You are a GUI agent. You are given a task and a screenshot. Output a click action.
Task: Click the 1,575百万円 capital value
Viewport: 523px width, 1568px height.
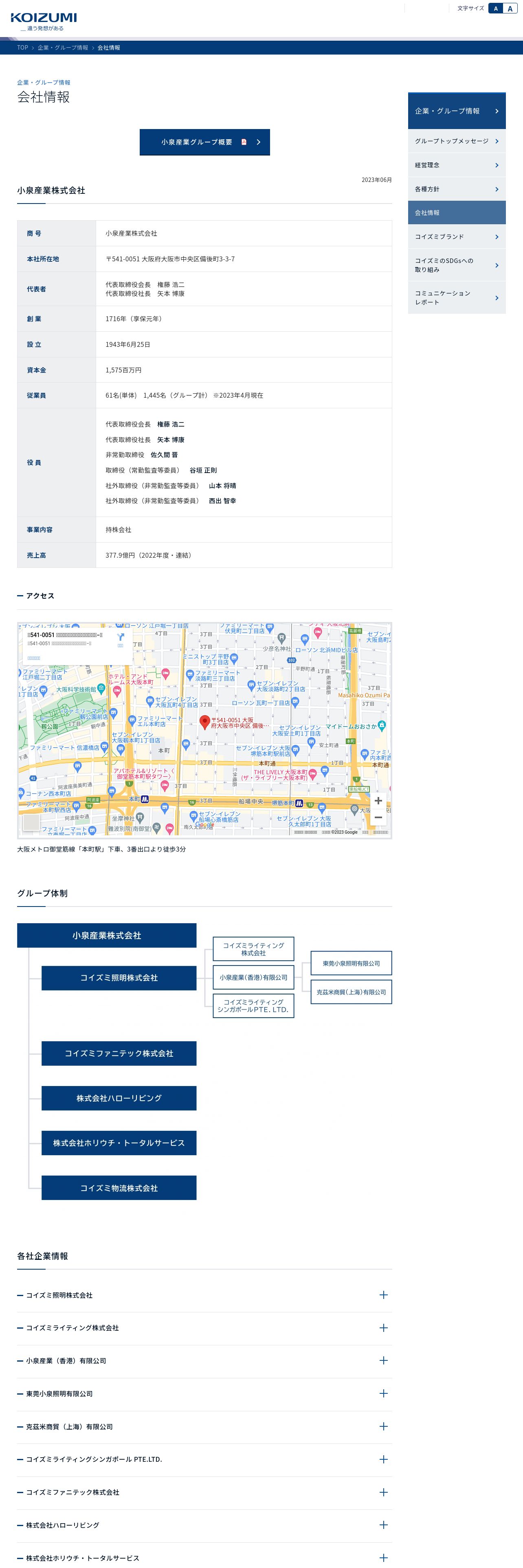123,370
